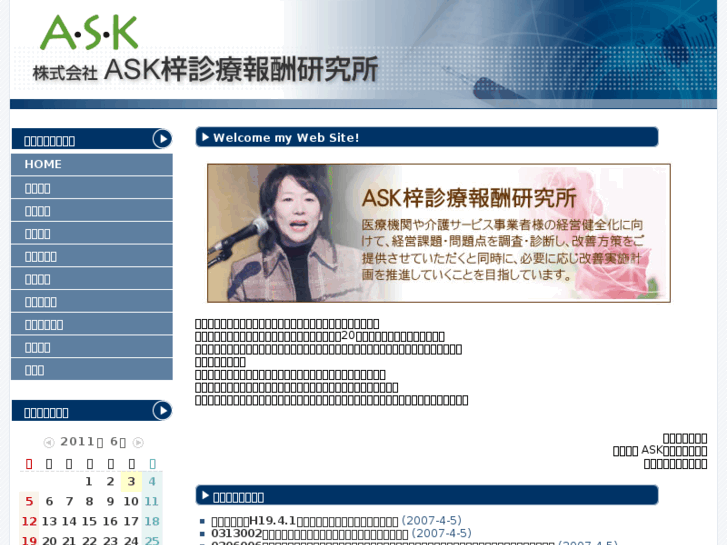This screenshot has height=545, width=727.
Task: Select calendar date 16
Action: tap(110, 521)
